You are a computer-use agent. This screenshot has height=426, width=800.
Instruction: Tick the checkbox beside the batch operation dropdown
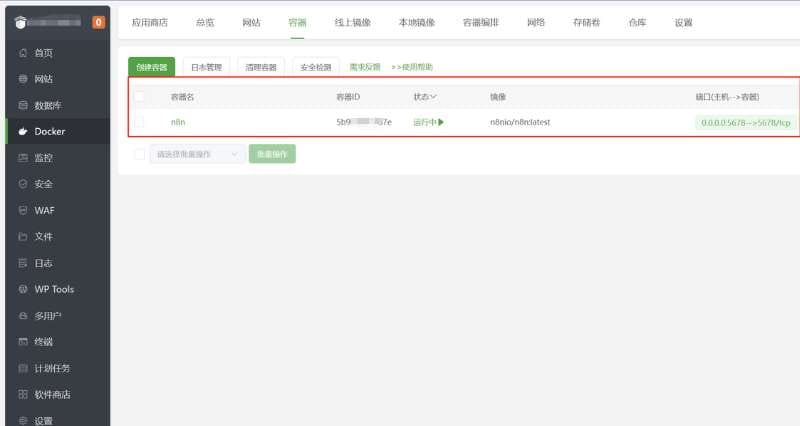tap(139, 154)
